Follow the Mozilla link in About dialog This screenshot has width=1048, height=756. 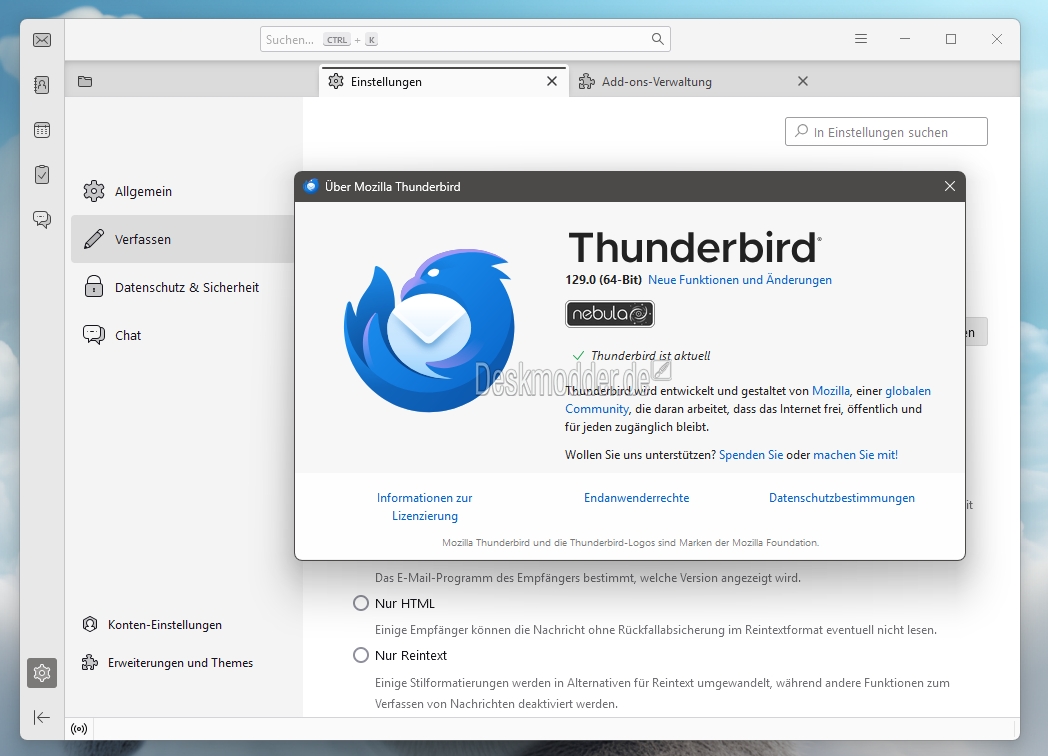(831, 391)
